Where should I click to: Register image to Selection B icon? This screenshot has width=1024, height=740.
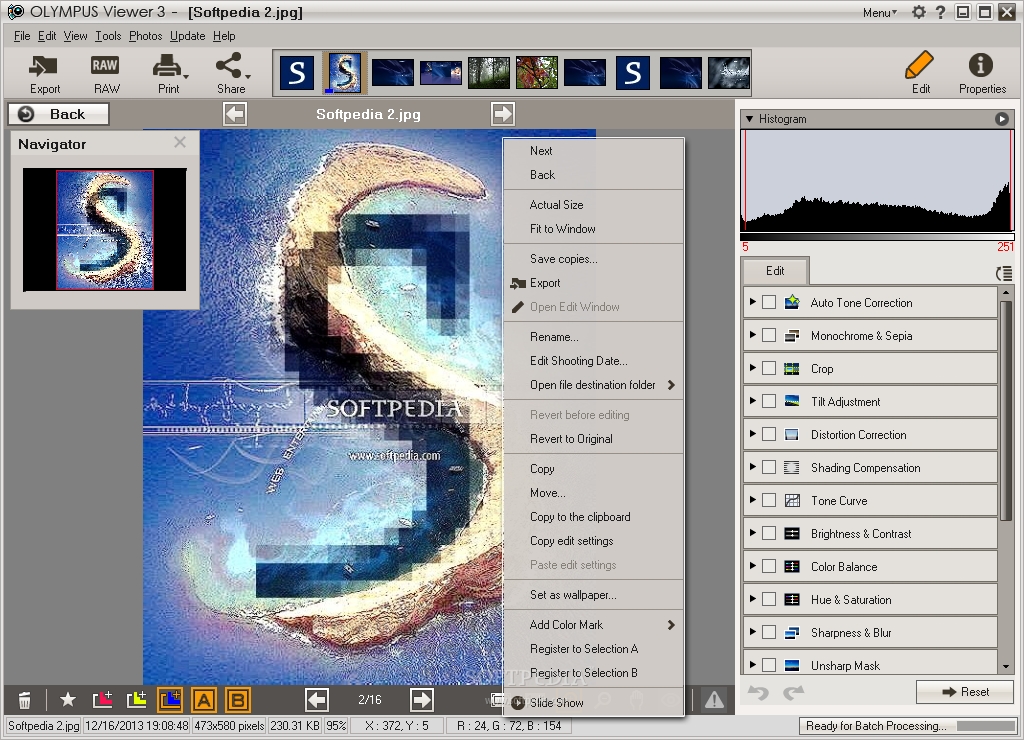point(238,700)
